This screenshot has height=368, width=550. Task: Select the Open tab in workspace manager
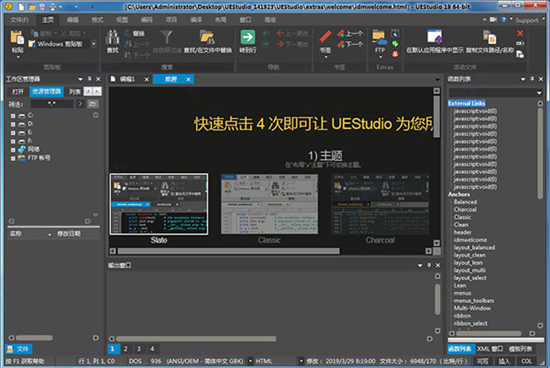coord(18,92)
